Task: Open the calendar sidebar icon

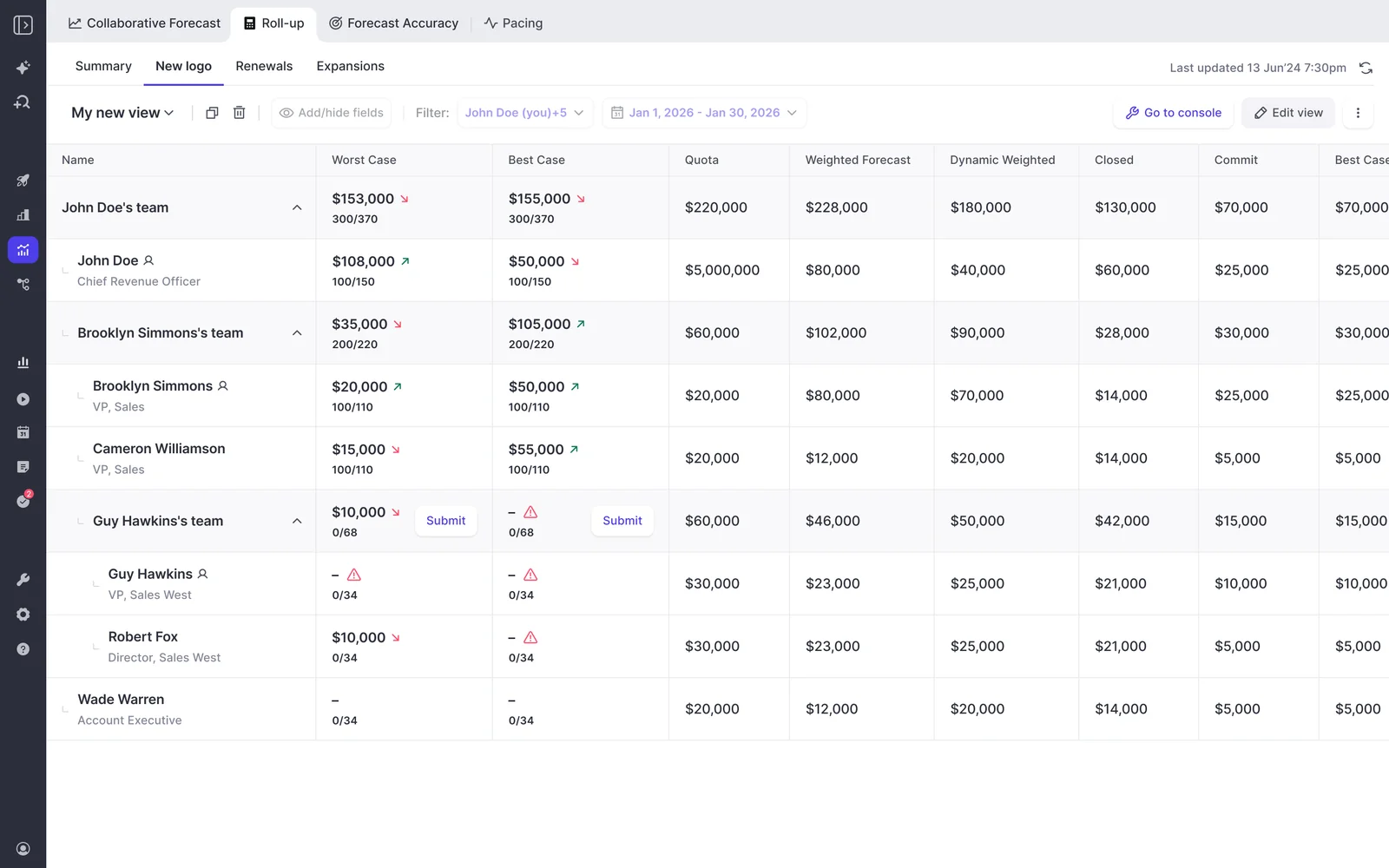Action: coord(23,432)
